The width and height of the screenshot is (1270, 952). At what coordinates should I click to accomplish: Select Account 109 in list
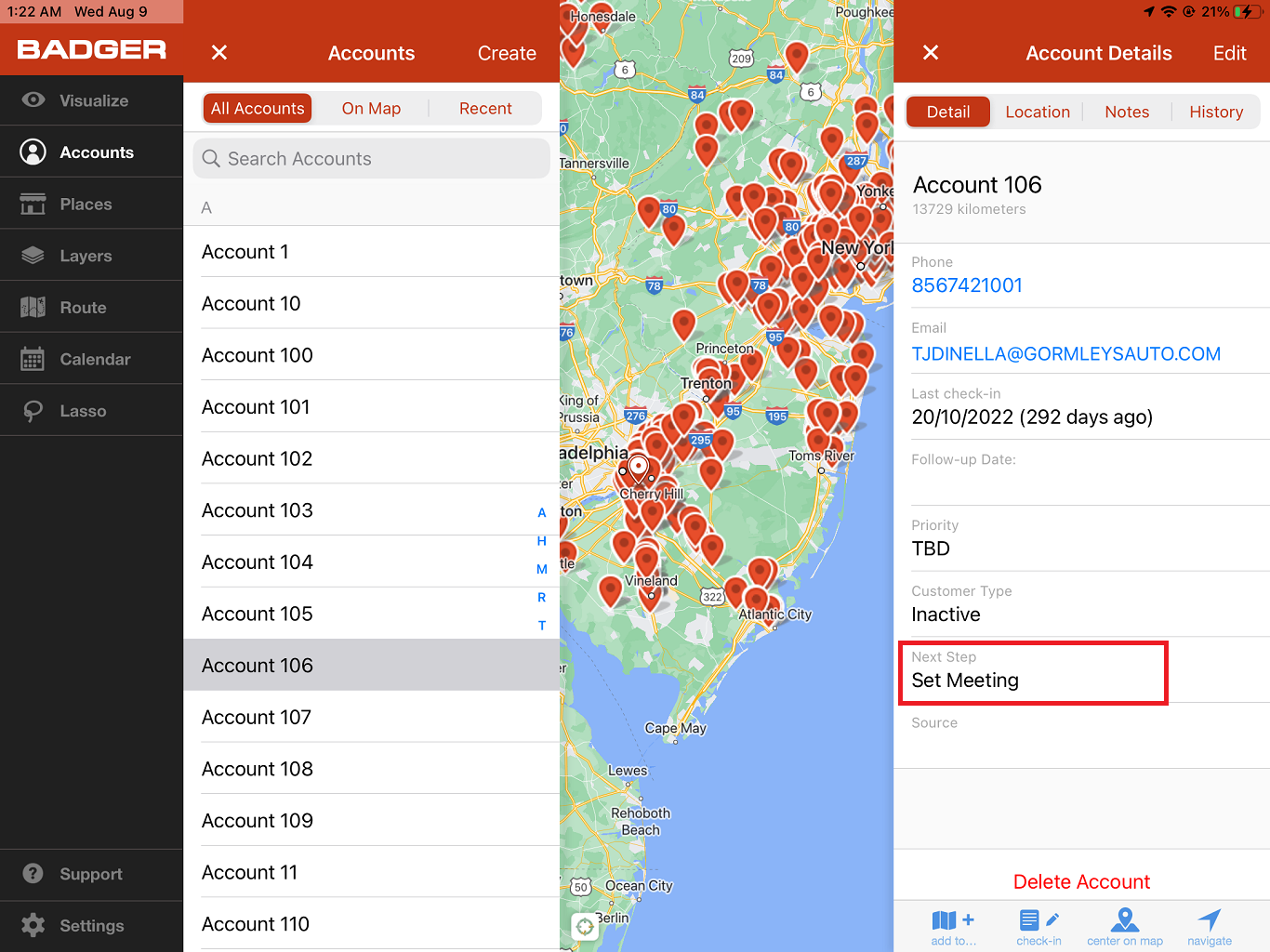pos(372,821)
